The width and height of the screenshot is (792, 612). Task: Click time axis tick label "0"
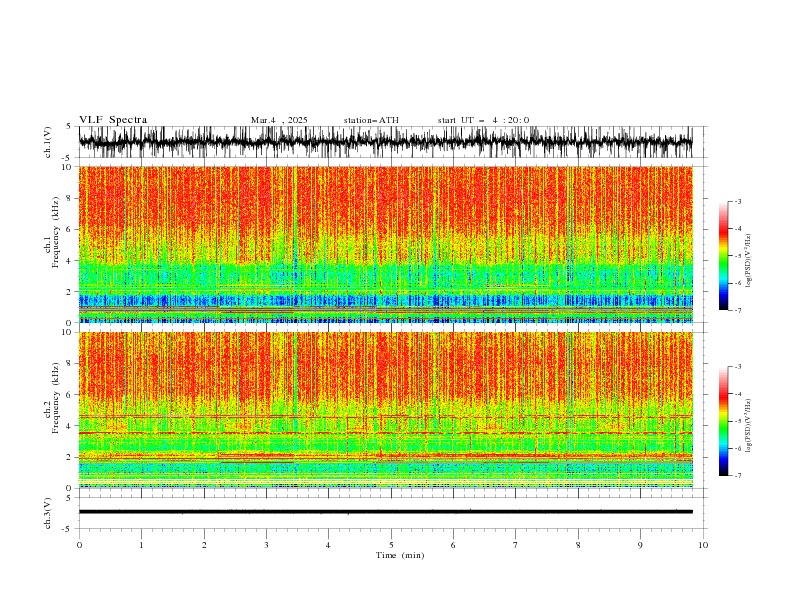pos(79,545)
